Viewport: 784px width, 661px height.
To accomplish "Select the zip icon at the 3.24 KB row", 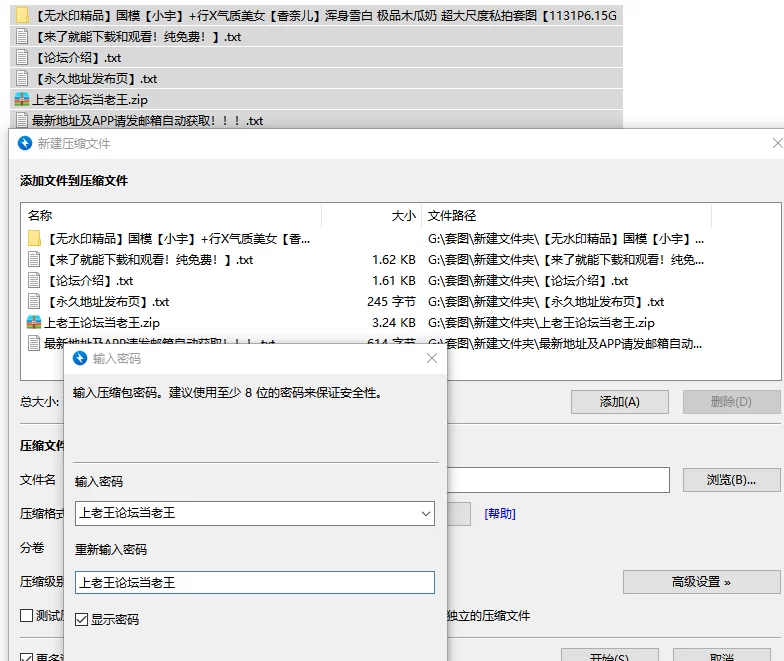I will (x=34, y=323).
